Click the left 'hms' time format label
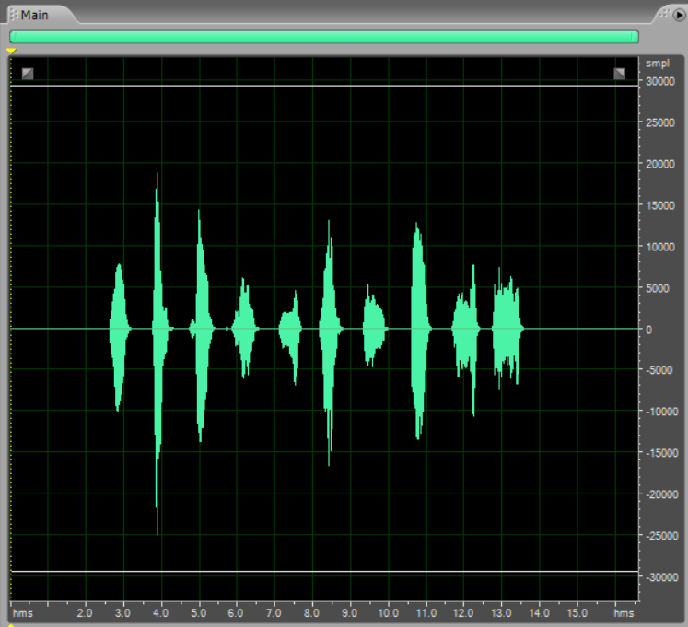This screenshot has height=627, width=688. pos(22,612)
